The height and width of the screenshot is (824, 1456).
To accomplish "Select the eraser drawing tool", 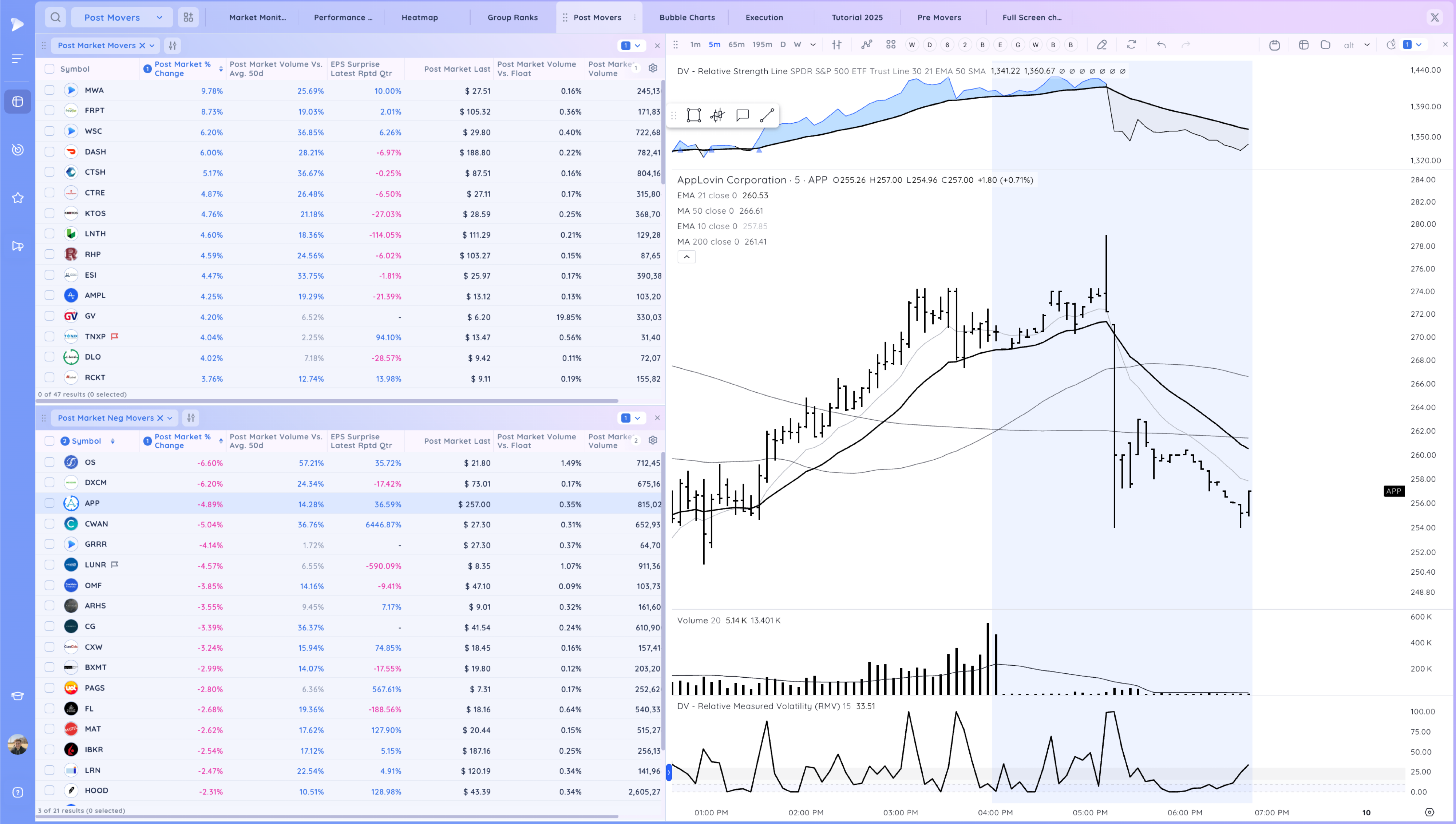I will [1102, 45].
